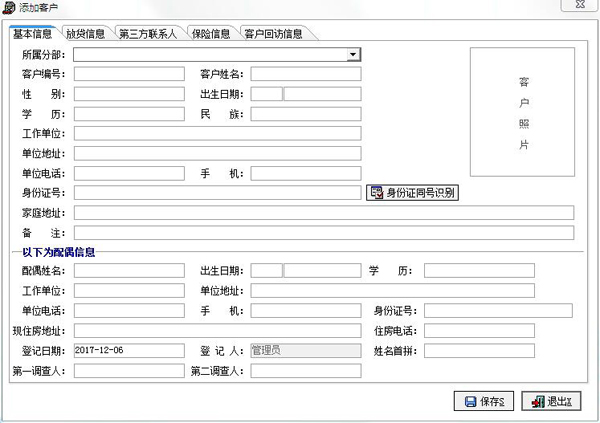Click the 身份证同号识别 ID scan button

[413, 193]
